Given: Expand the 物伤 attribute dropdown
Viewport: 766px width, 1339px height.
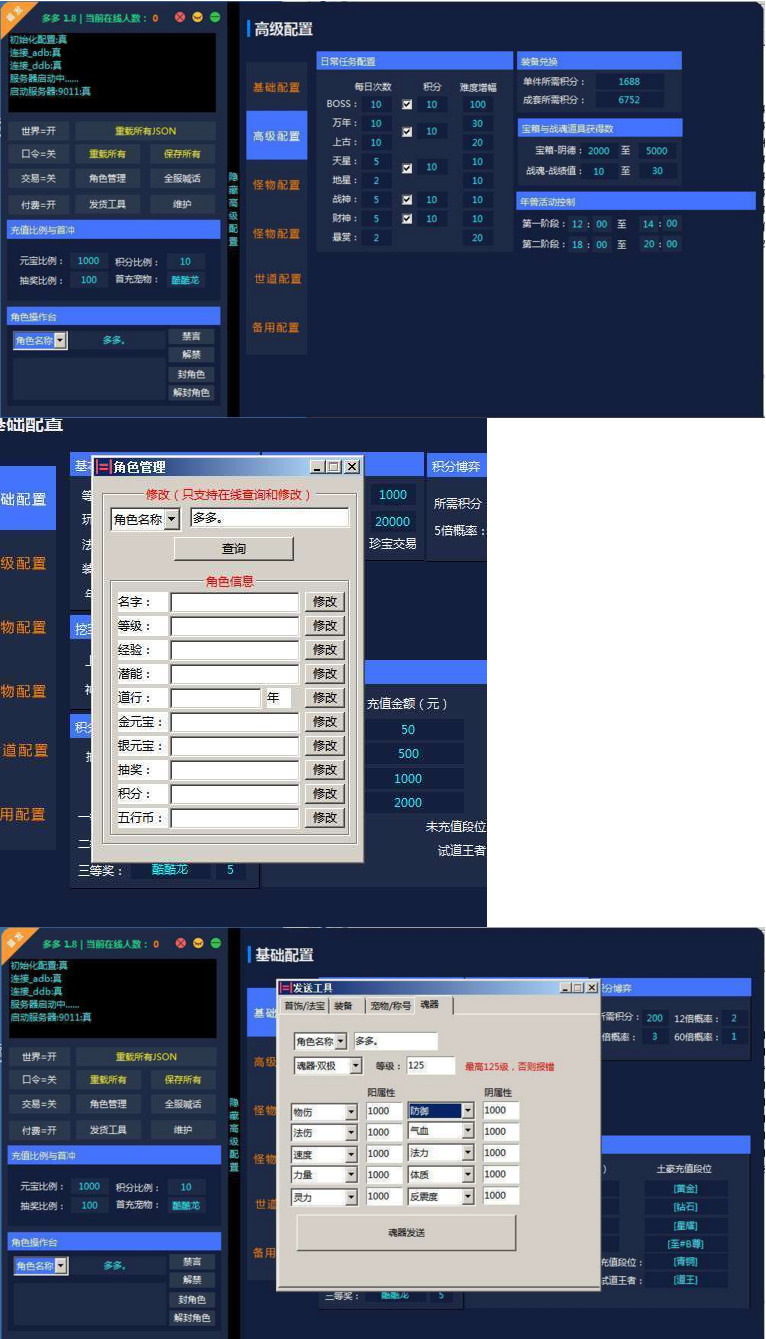Looking at the screenshot, I should point(351,1111).
